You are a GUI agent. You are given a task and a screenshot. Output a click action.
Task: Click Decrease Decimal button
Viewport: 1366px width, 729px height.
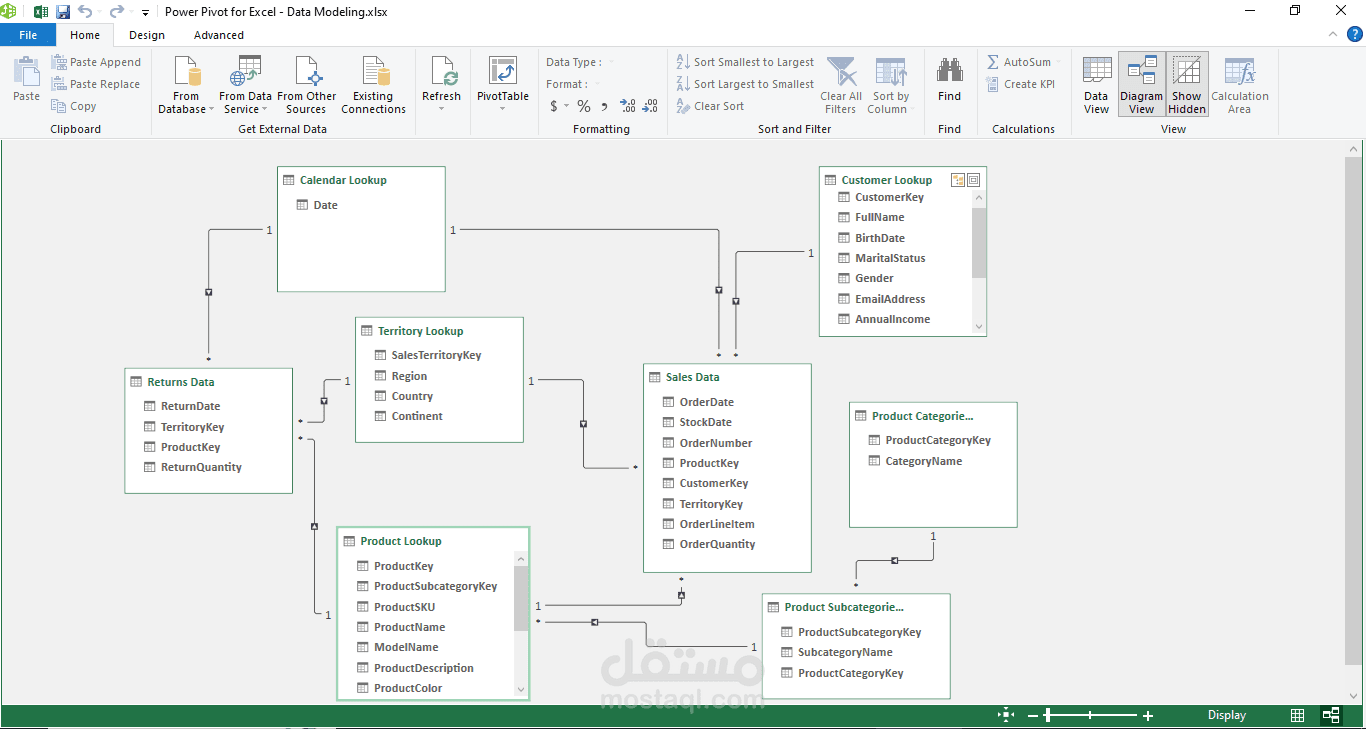pos(650,106)
